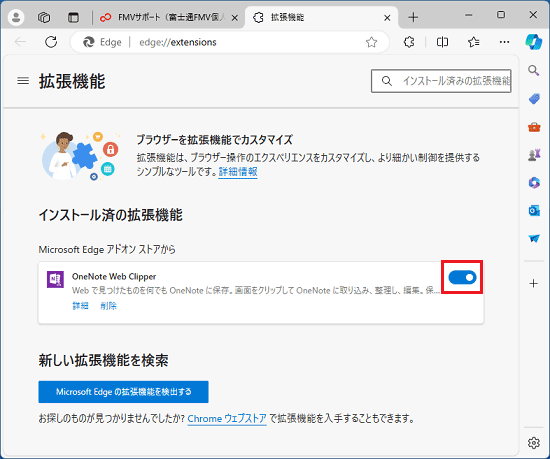This screenshot has width=550, height=459.
Task: Open the extensions hamburger menu
Action: 23,81
